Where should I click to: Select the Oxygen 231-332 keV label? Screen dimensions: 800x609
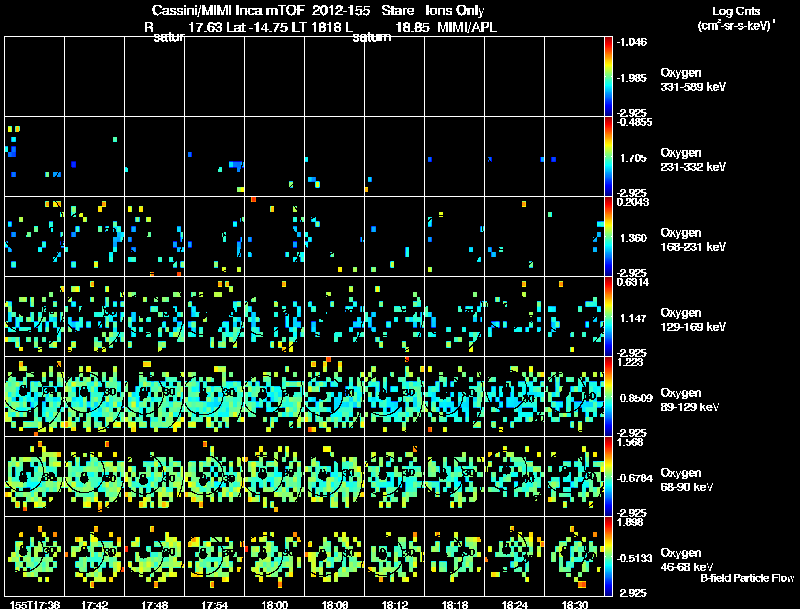coord(693,160)
